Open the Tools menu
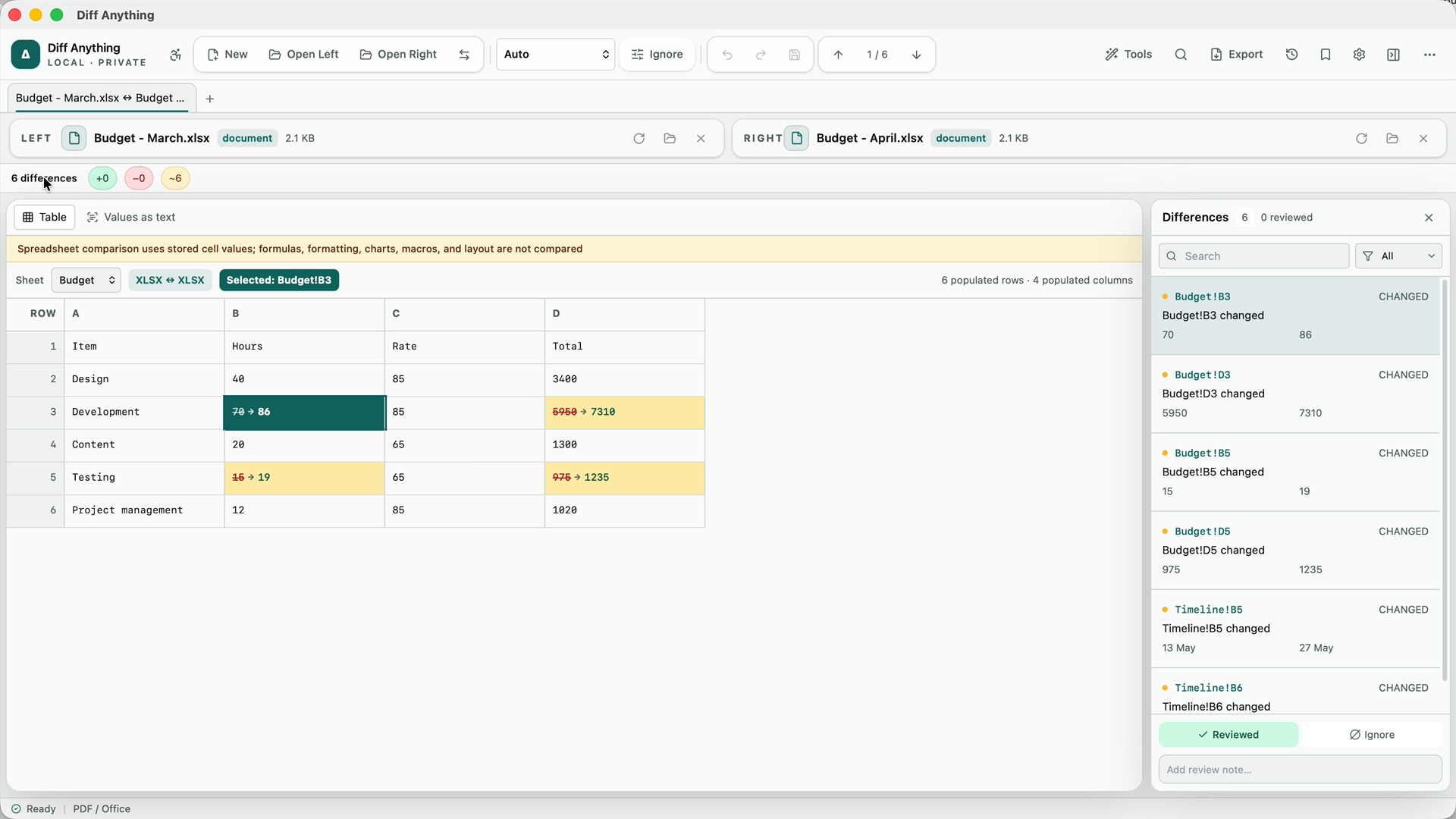Viewport: 1456px width, 819px height. [1128, 55]
